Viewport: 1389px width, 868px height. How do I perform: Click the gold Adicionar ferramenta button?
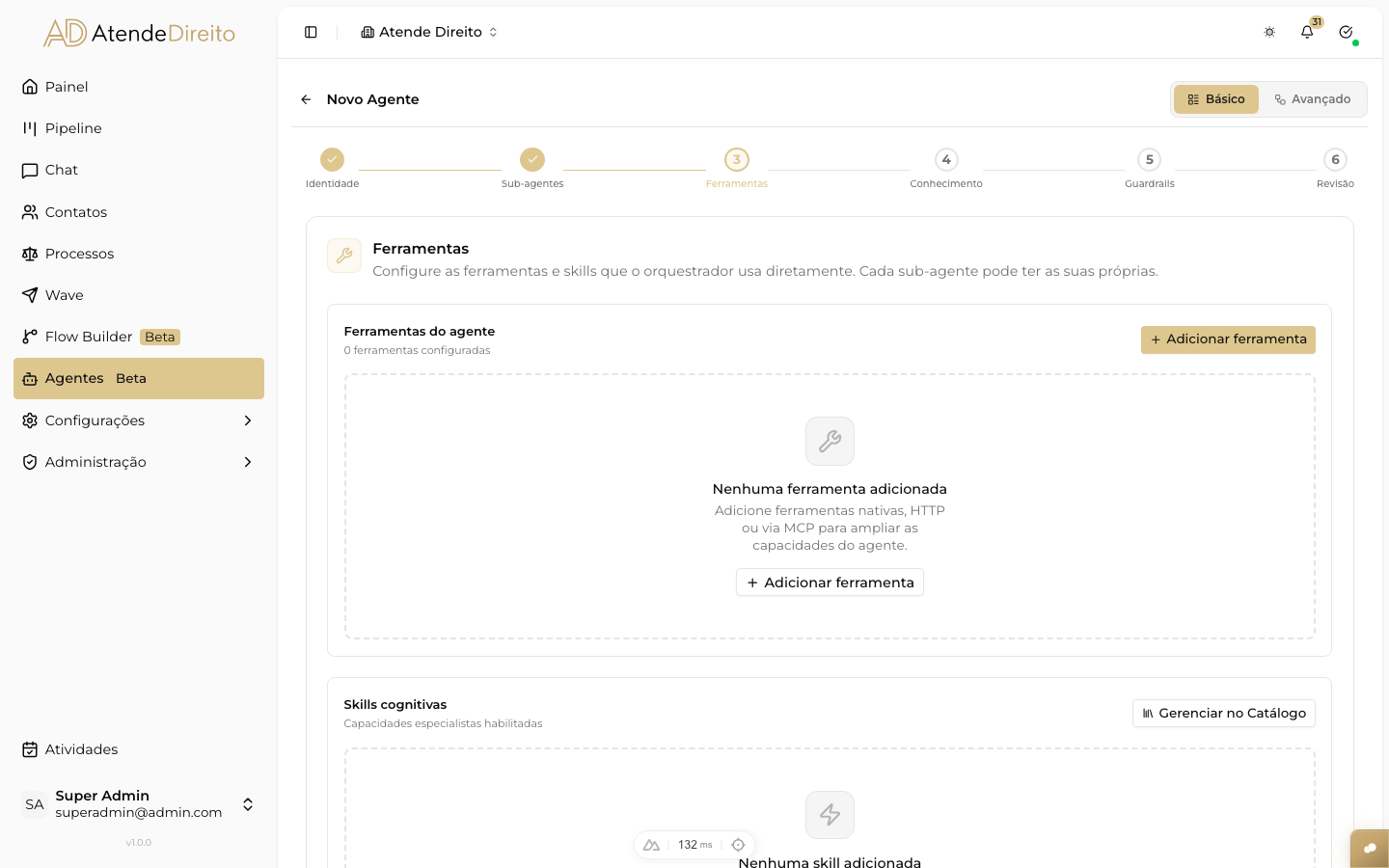pyautogui.click(x=1228, y=339)
